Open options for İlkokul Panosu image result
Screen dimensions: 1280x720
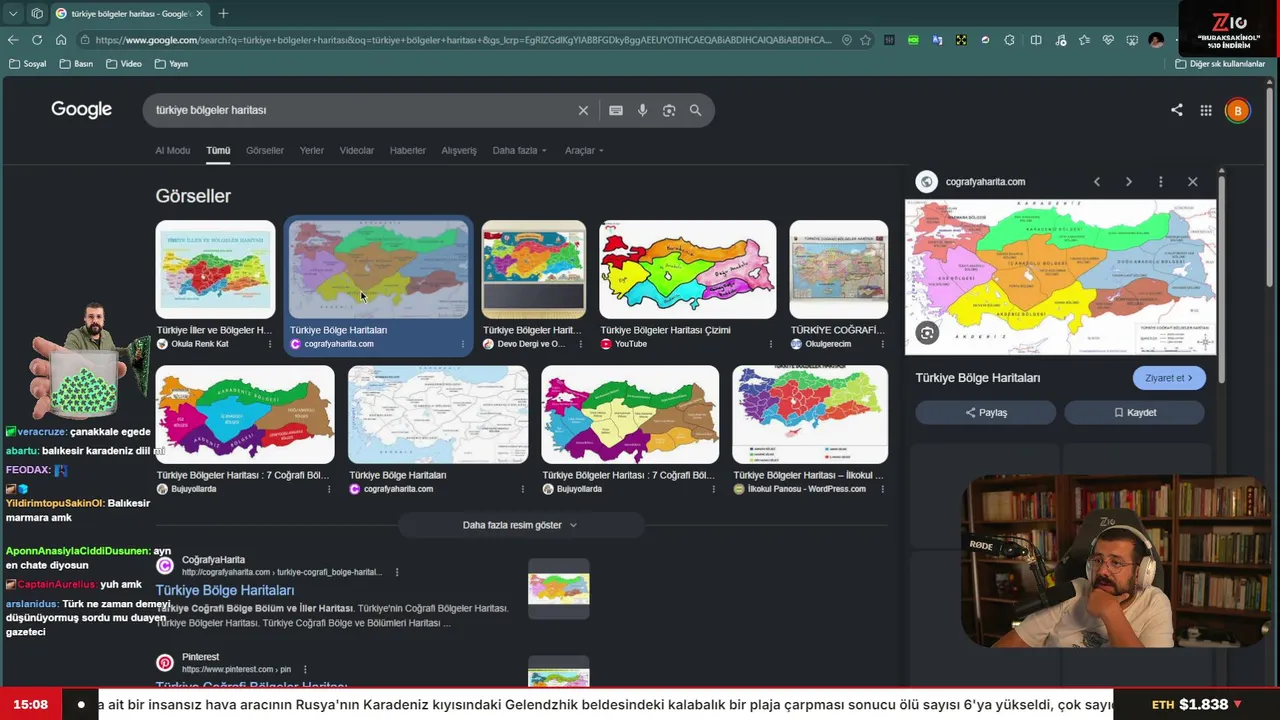(x=882, y=489)
